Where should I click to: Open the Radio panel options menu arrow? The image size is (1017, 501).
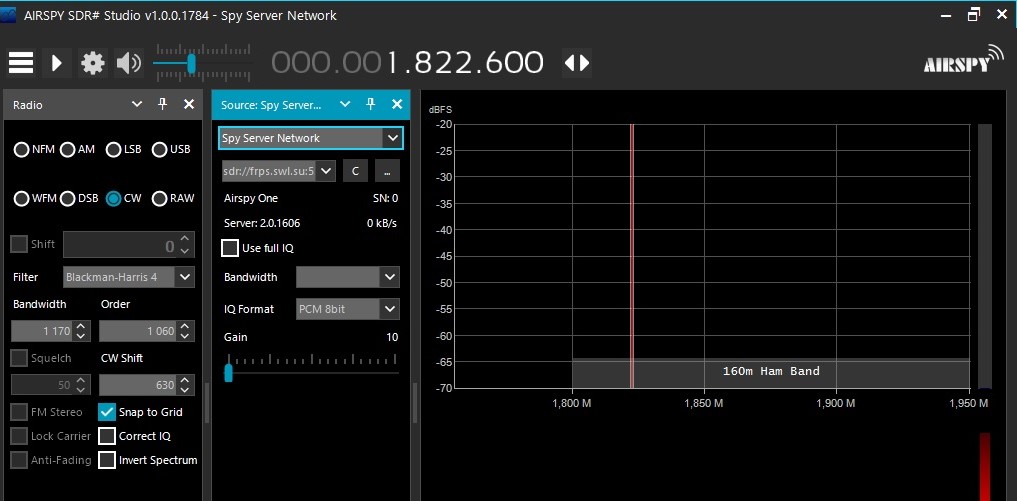pos(137,104)
